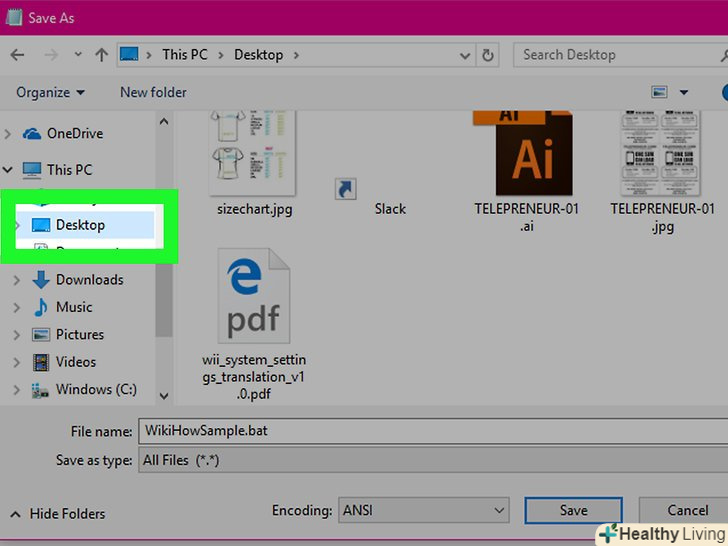The height and width of the screenshot is (546, 728).
Task: Open the address bar history dropdown
Action: tap(464, 56)
